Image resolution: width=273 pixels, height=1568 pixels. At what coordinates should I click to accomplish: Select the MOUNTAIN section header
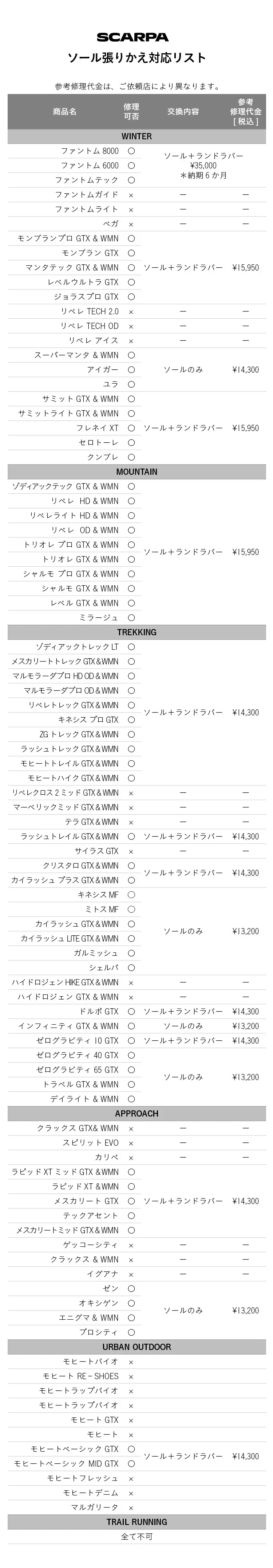(136, 472)
